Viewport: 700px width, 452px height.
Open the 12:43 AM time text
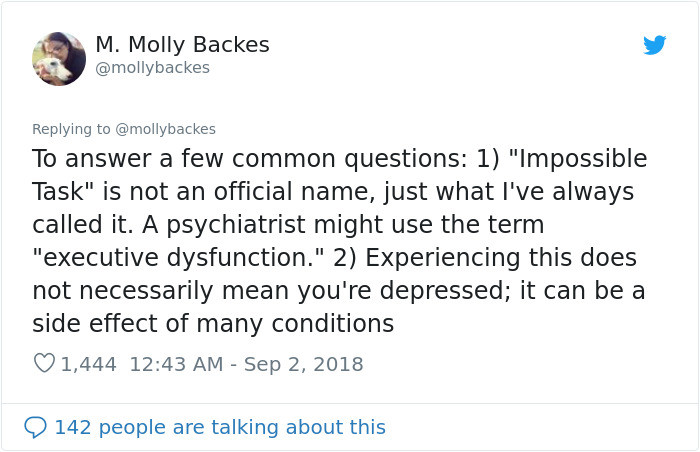(x=176, y=364)
